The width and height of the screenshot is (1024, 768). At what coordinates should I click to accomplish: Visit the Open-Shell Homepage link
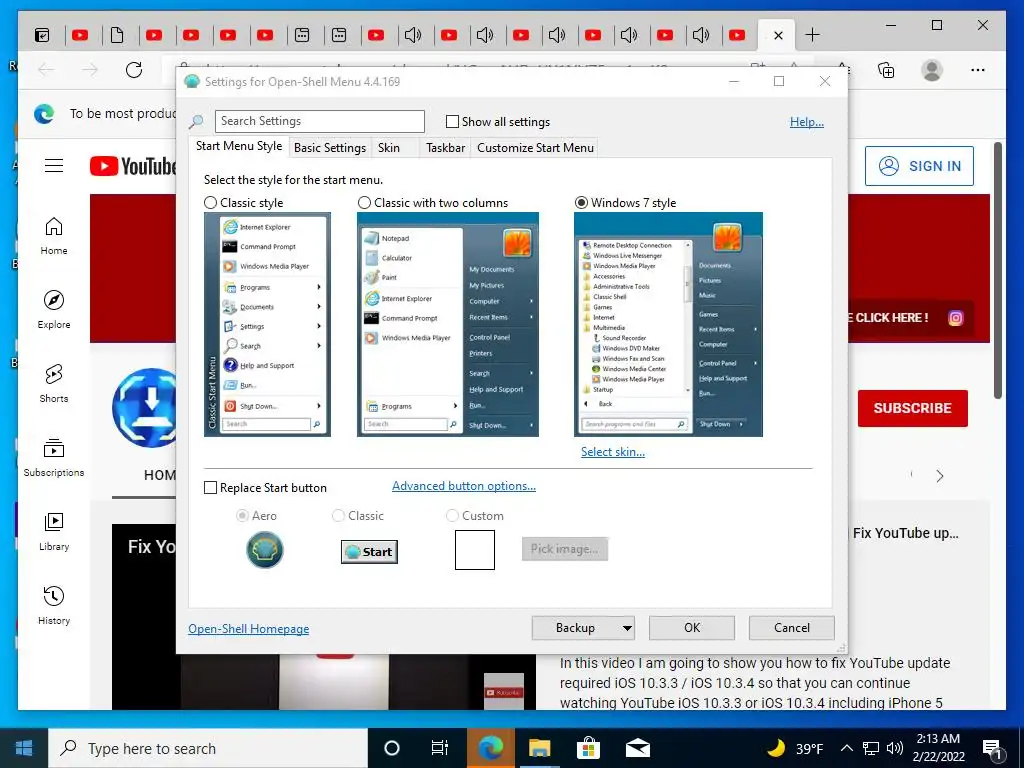248,629
